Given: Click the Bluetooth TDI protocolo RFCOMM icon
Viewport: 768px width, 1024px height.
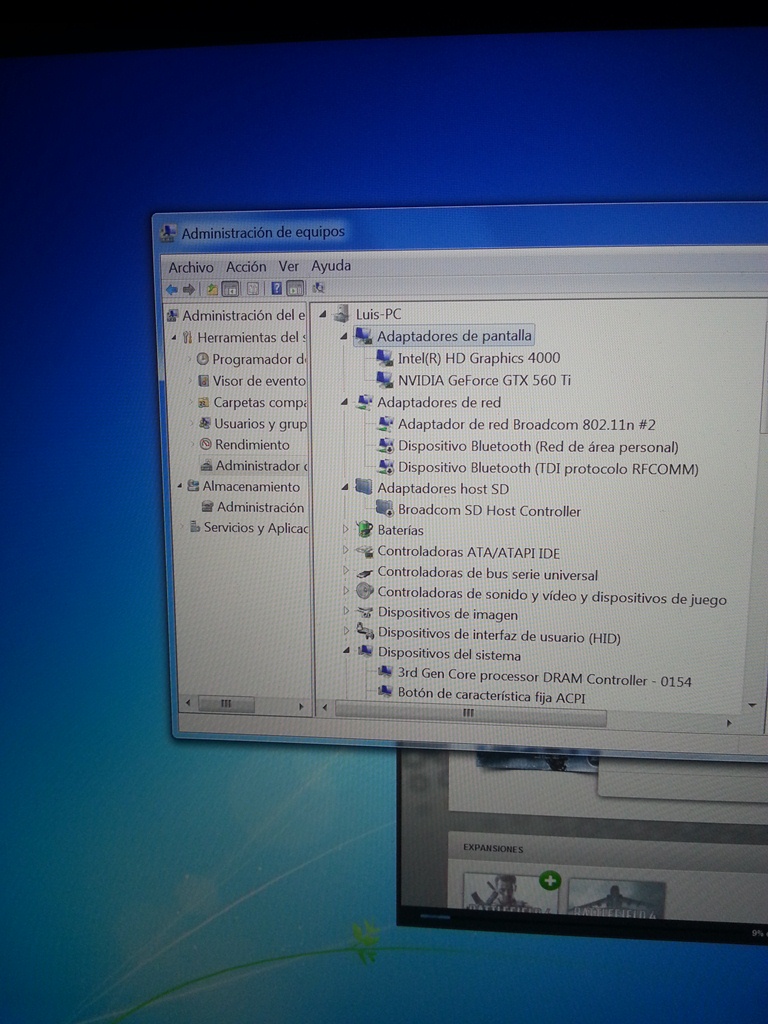Looking at the screenshot, I should (x=386, y=468).
